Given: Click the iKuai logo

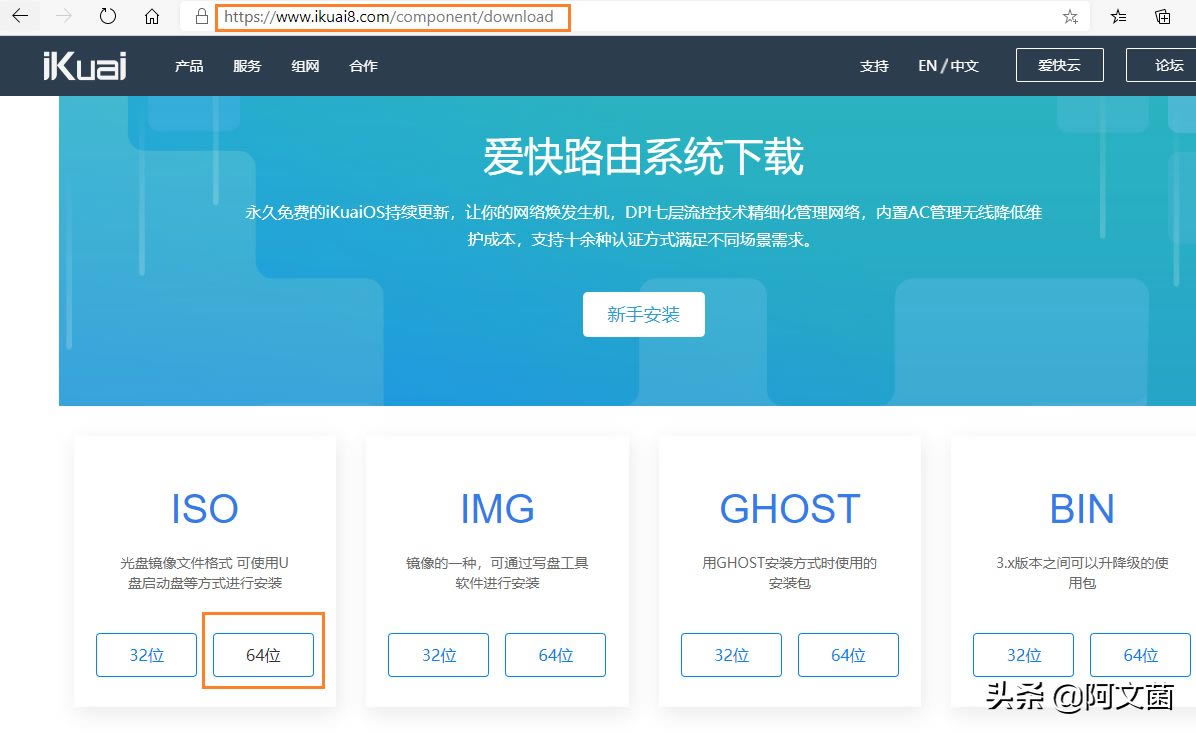Looking at the screenshot, I should pos(85,66).
